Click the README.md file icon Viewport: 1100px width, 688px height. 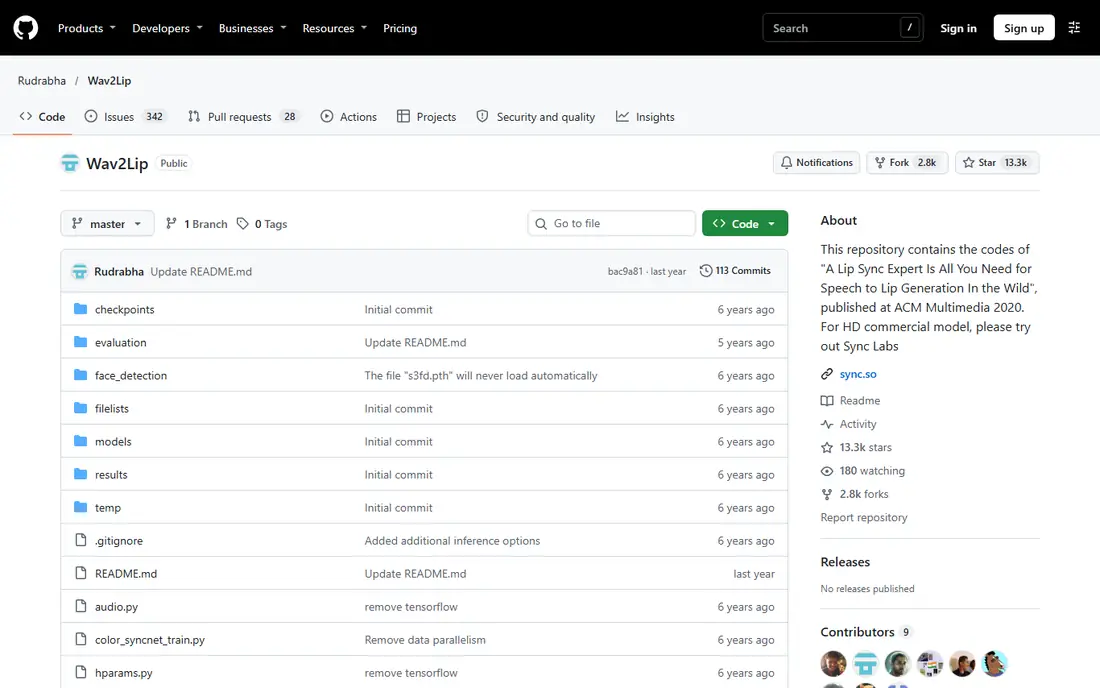click(81, 573)
